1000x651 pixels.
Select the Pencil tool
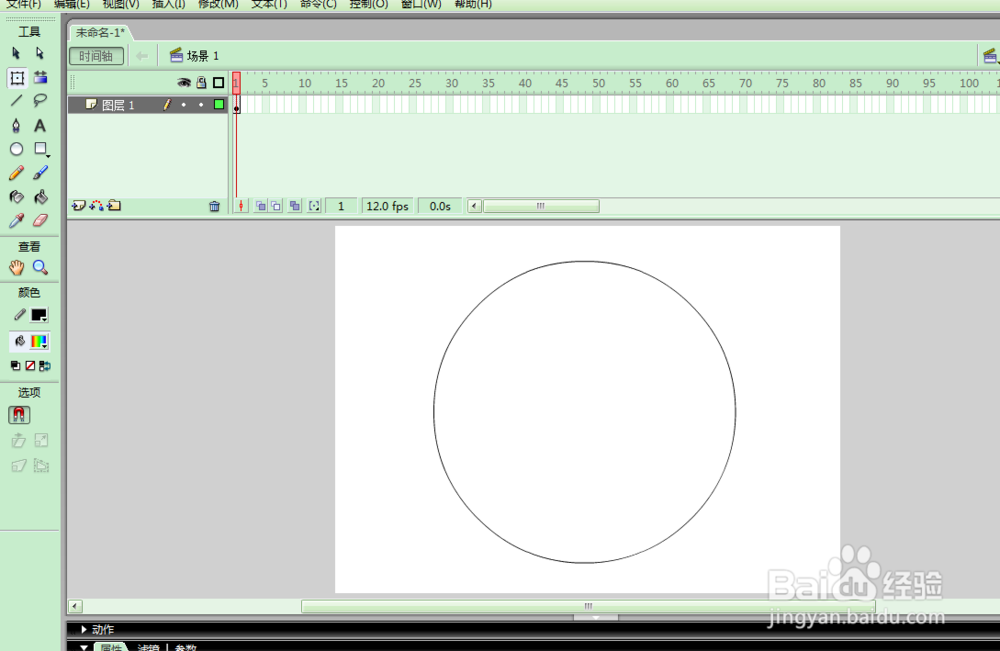tap(17, 173)
